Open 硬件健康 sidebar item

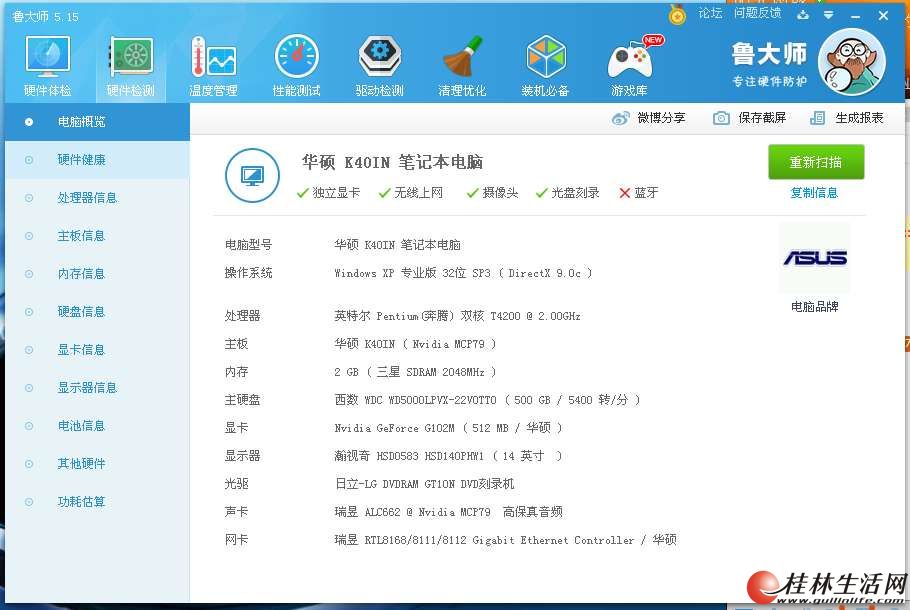97,160
